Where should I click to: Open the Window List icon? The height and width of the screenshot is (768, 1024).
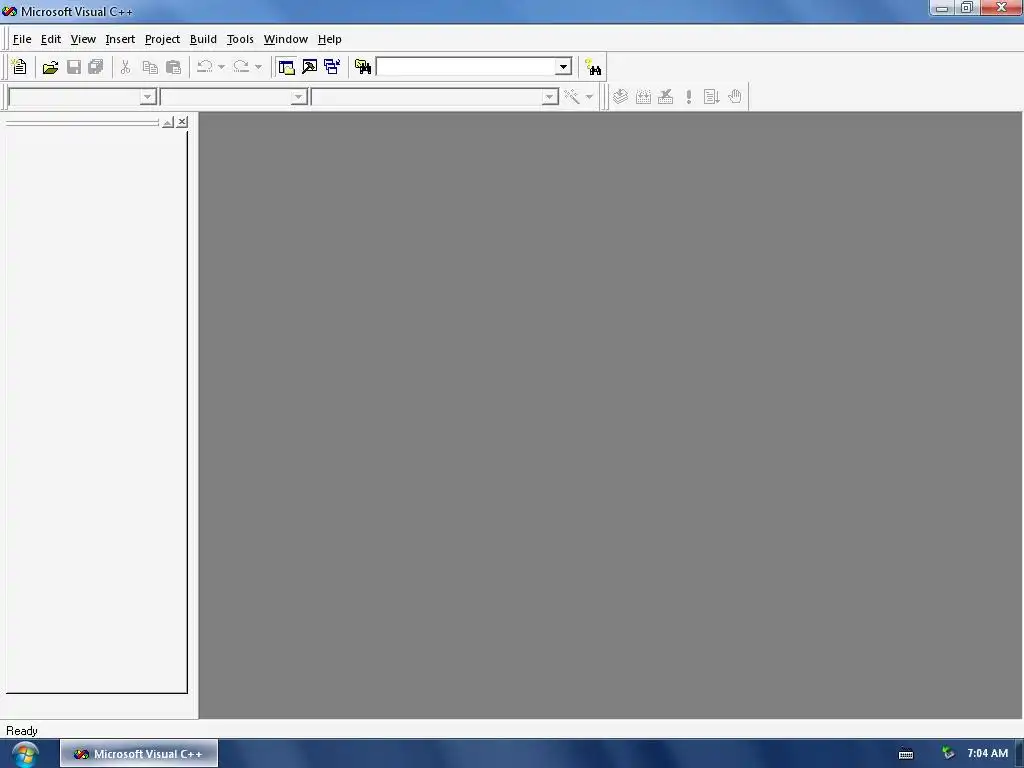point(332,67)
